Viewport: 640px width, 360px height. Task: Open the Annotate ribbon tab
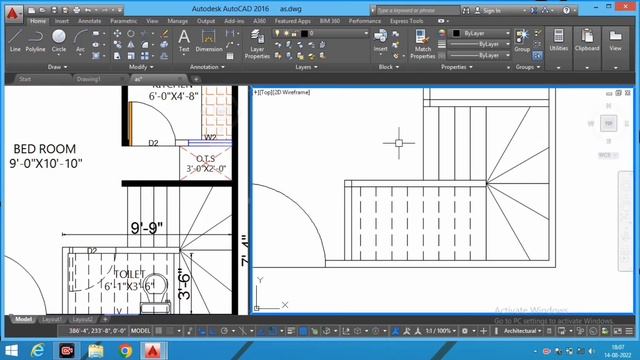coord(89,21)
